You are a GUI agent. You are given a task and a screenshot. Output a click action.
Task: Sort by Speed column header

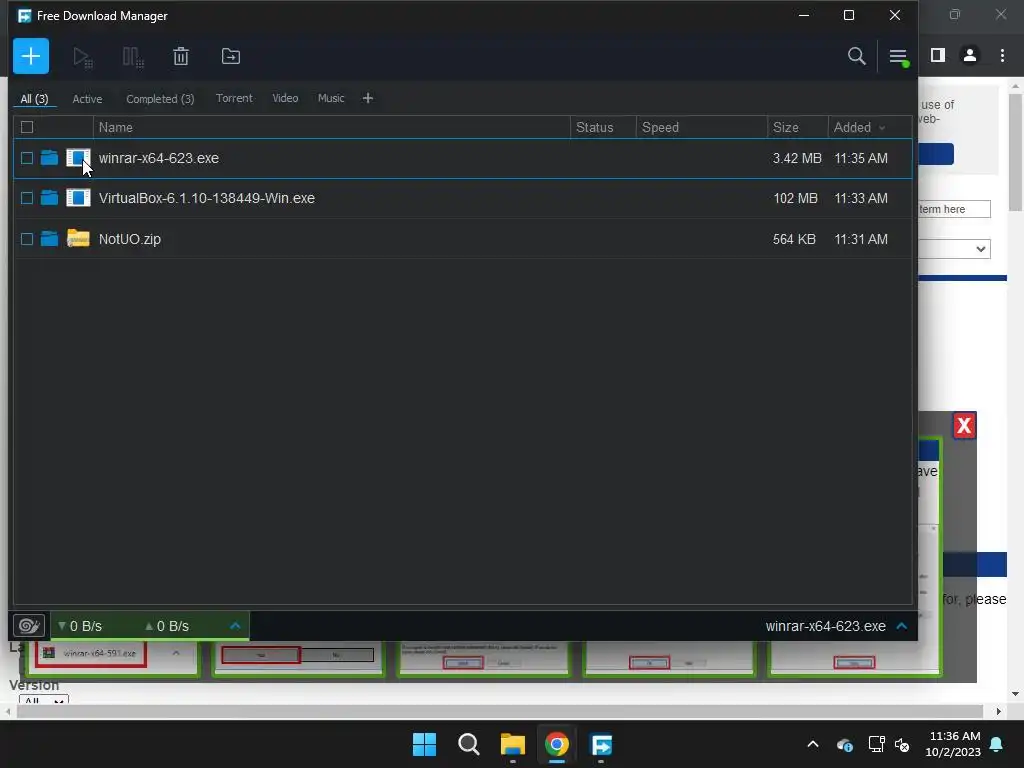pos(702,127)
